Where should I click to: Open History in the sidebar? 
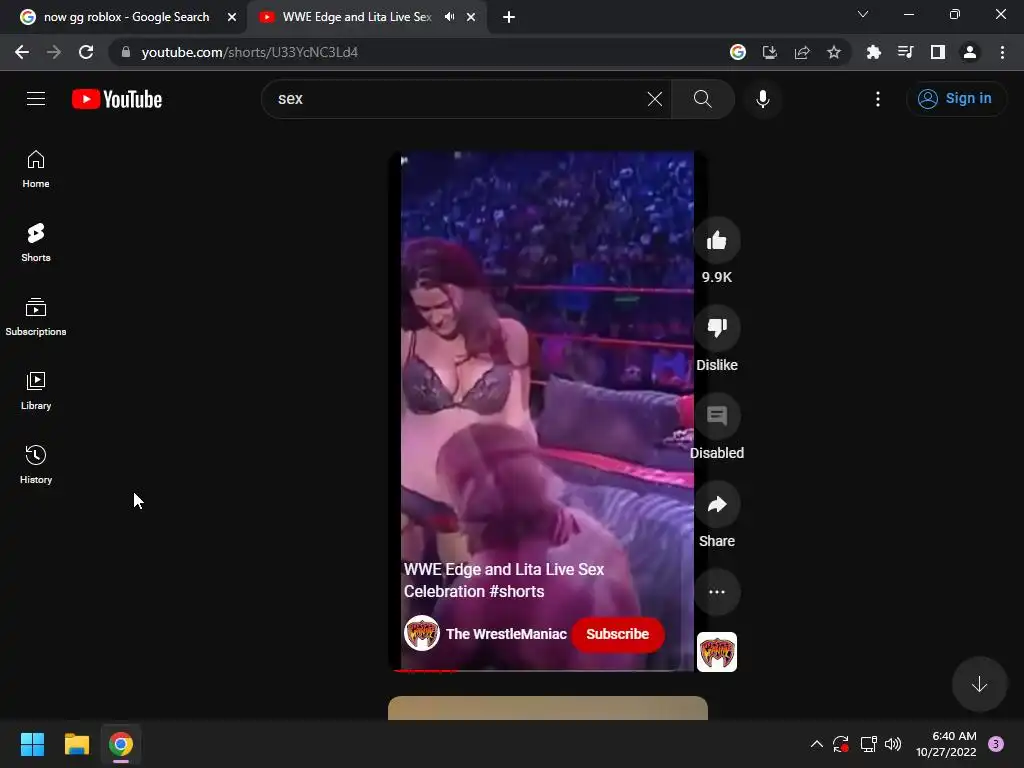point(36,464)
